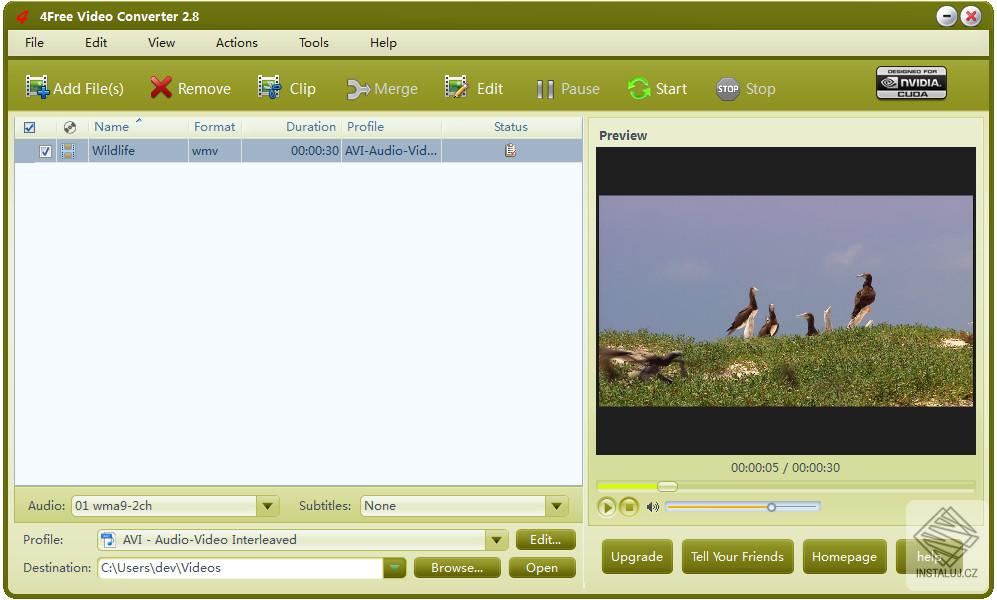Open the Actions menu

coord(236,42)
